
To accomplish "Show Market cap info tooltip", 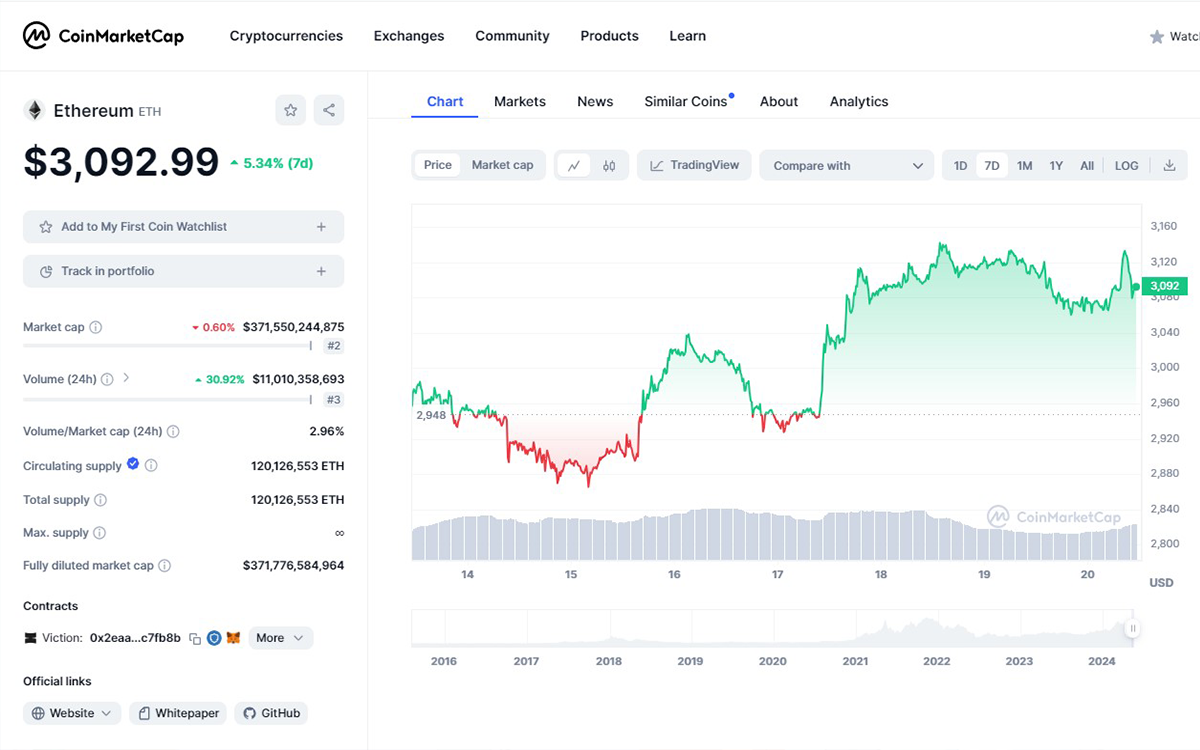I will [x=96, y=327].
